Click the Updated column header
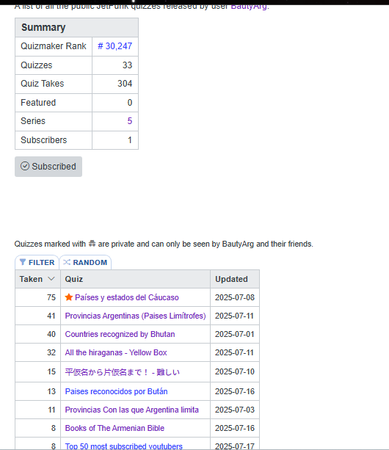The image size is (389, 450). (x=231, y=279)
